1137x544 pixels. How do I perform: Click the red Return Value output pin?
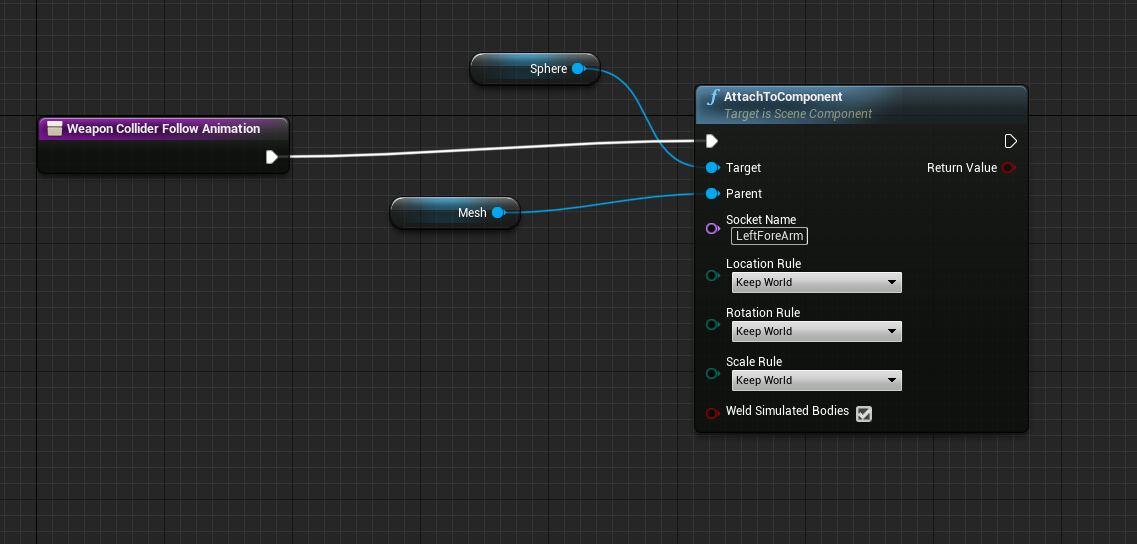[x=1008, y=168]
